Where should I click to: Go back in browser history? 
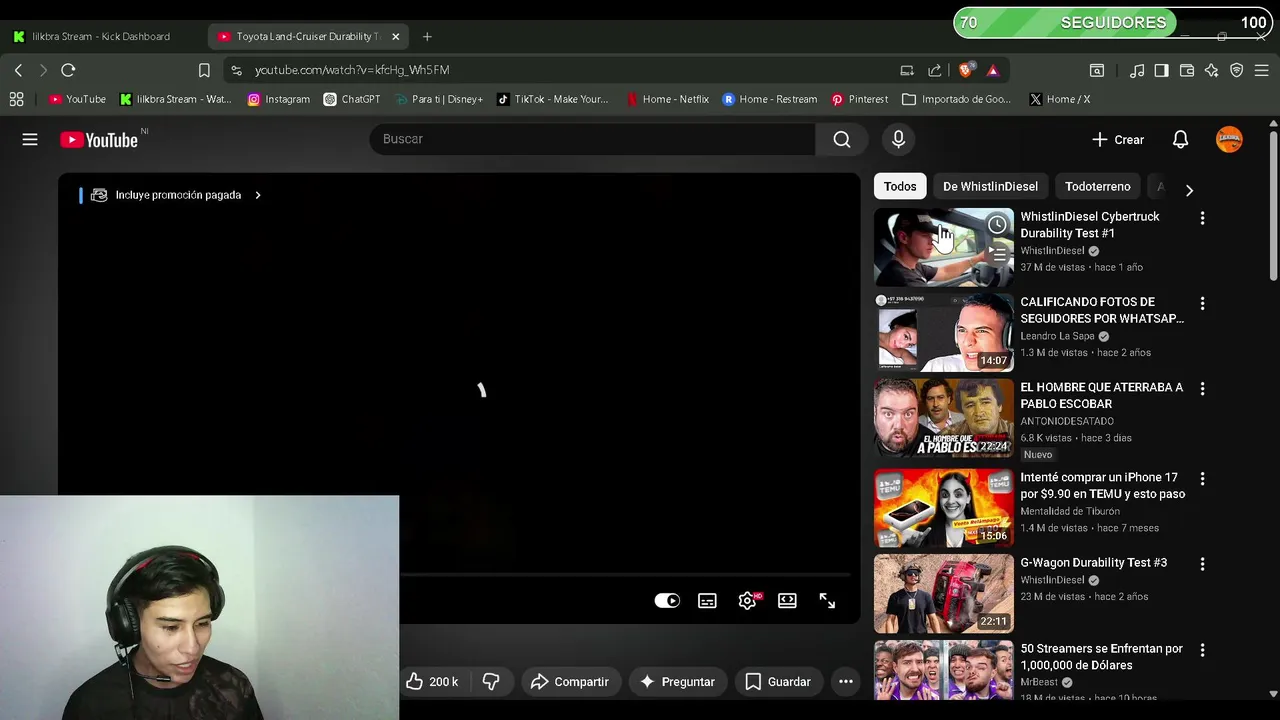pos(18,70)
